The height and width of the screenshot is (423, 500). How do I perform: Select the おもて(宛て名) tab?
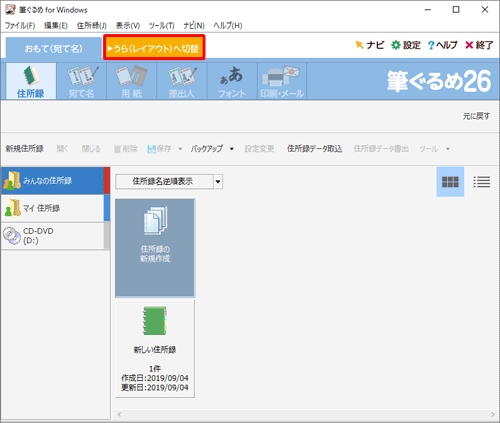click(x=54, y=48)
